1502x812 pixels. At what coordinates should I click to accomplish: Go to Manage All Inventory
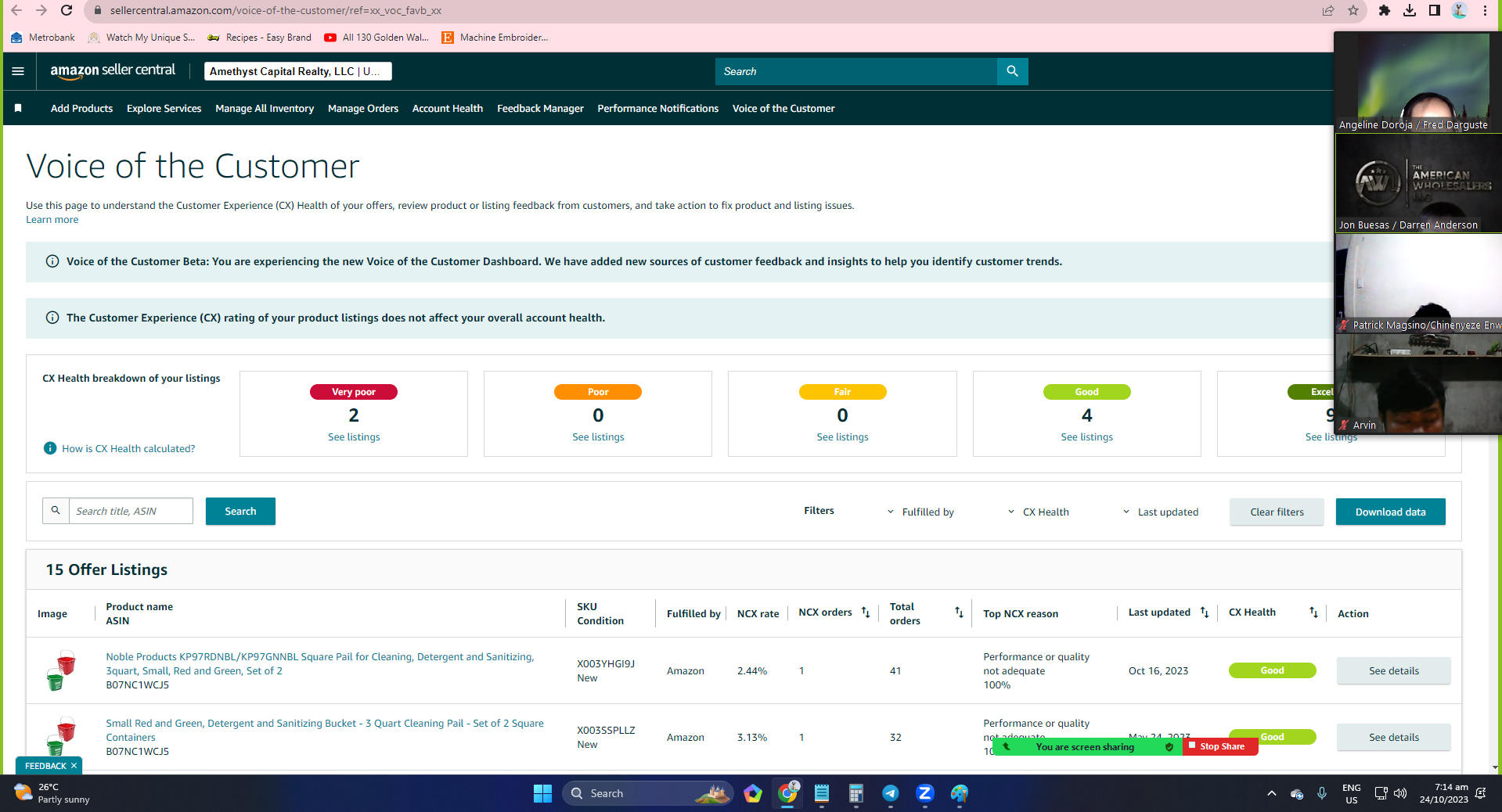pos(265,108)
